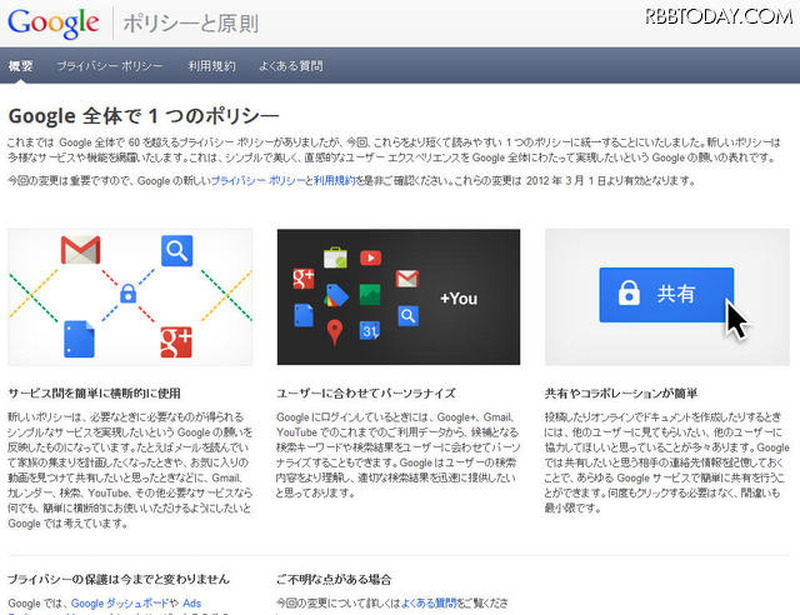Switch to the 利用規約 tab in the navigation bar
The width and height of the screenshot is (800, 615).
coord(211,66)
